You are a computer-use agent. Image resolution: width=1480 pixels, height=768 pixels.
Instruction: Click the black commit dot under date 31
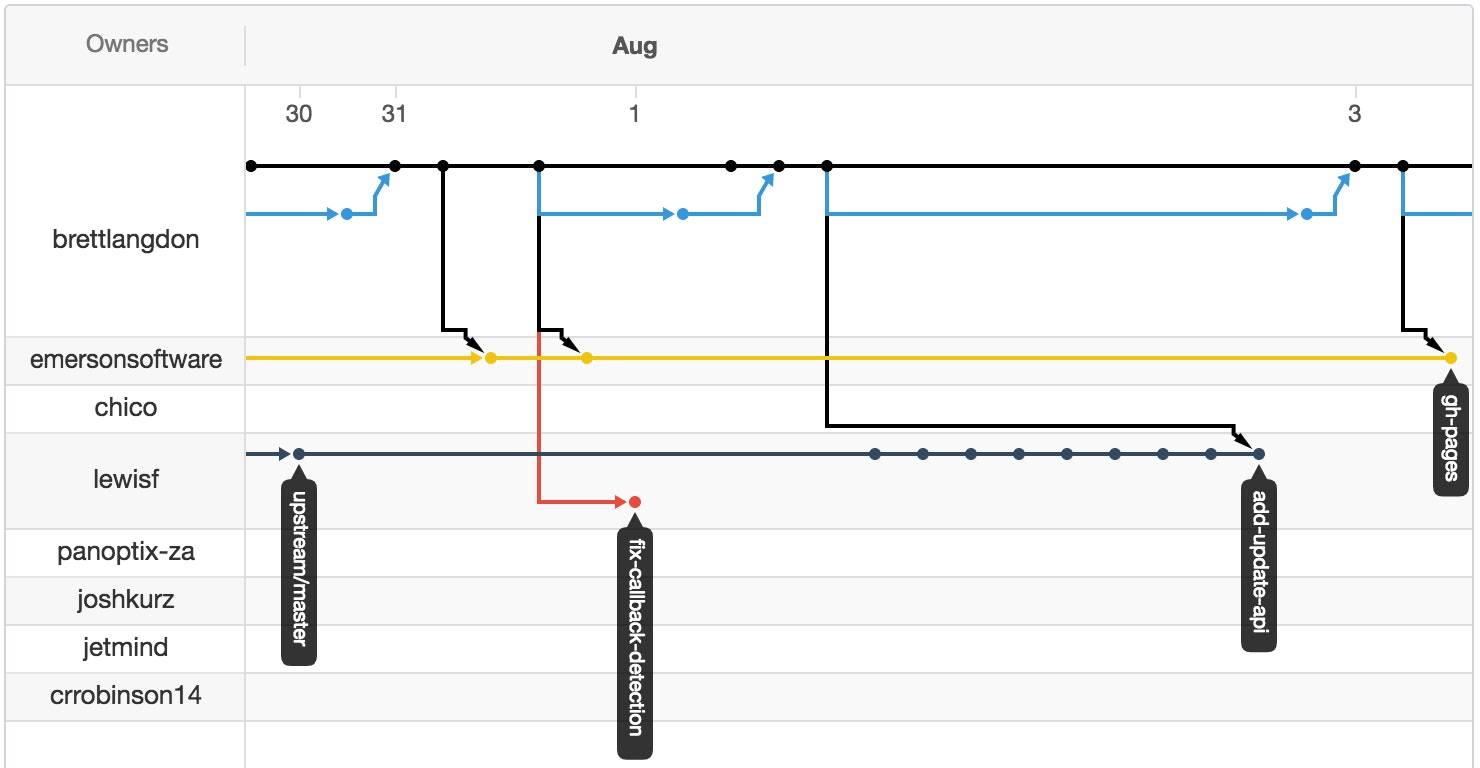[x=395, y=166]
